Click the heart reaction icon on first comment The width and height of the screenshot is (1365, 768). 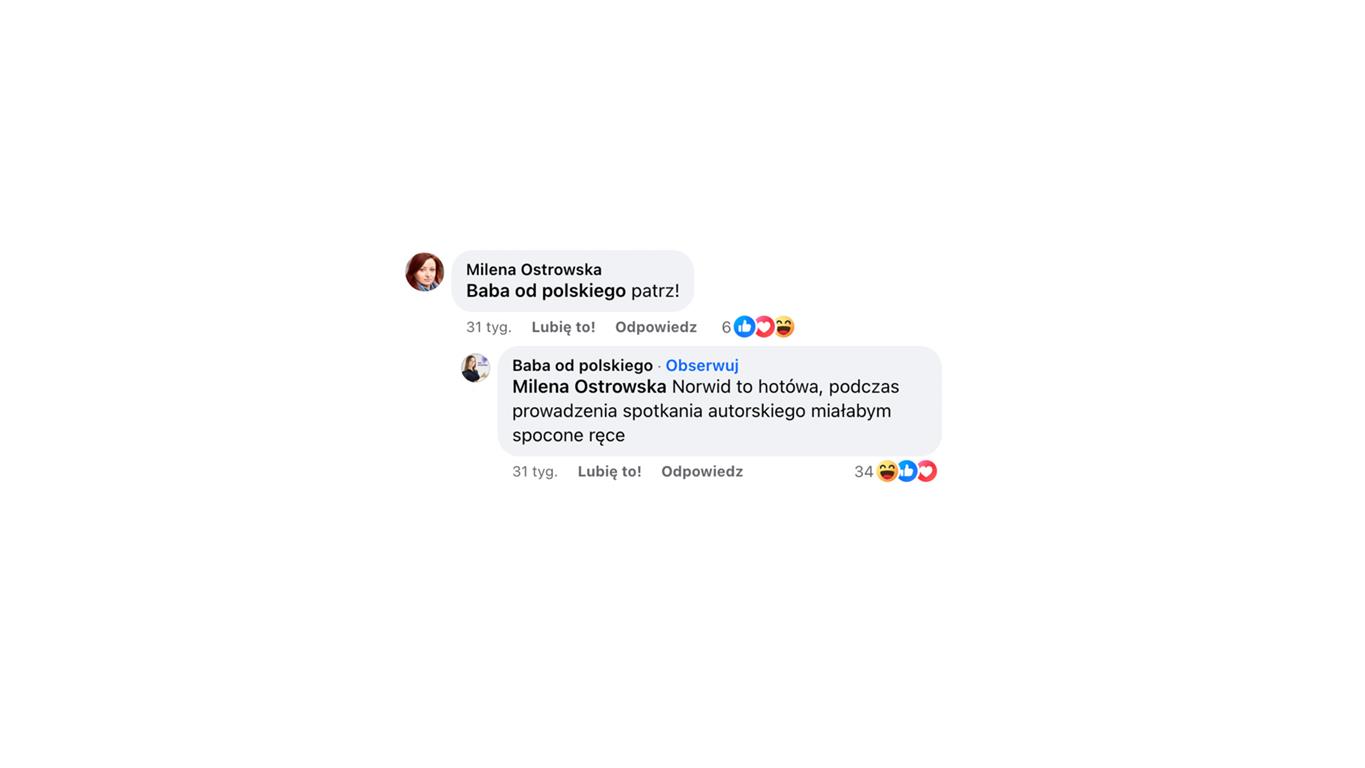point(764,327)
